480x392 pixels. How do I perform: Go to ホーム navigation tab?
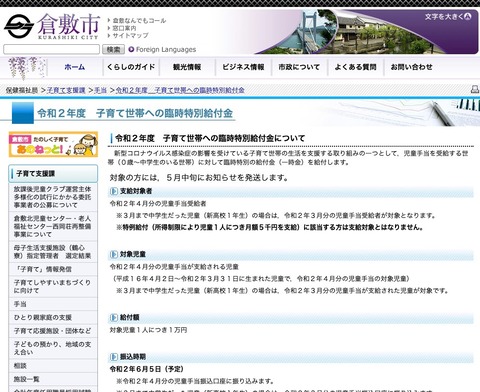(75, 67)
